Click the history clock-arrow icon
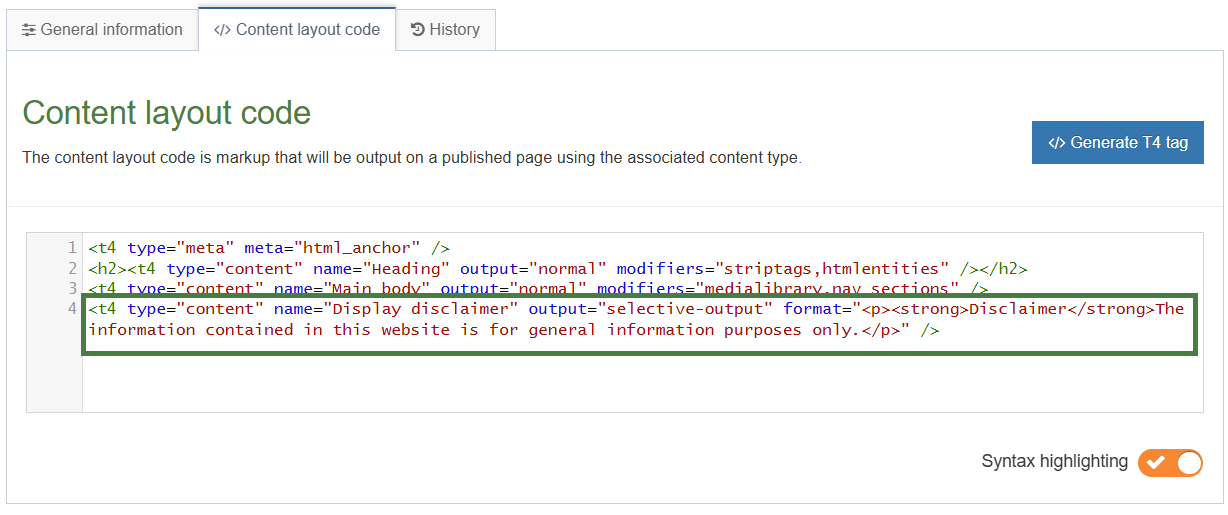This screenshot has height=515, width=1228. pos(418,30)
